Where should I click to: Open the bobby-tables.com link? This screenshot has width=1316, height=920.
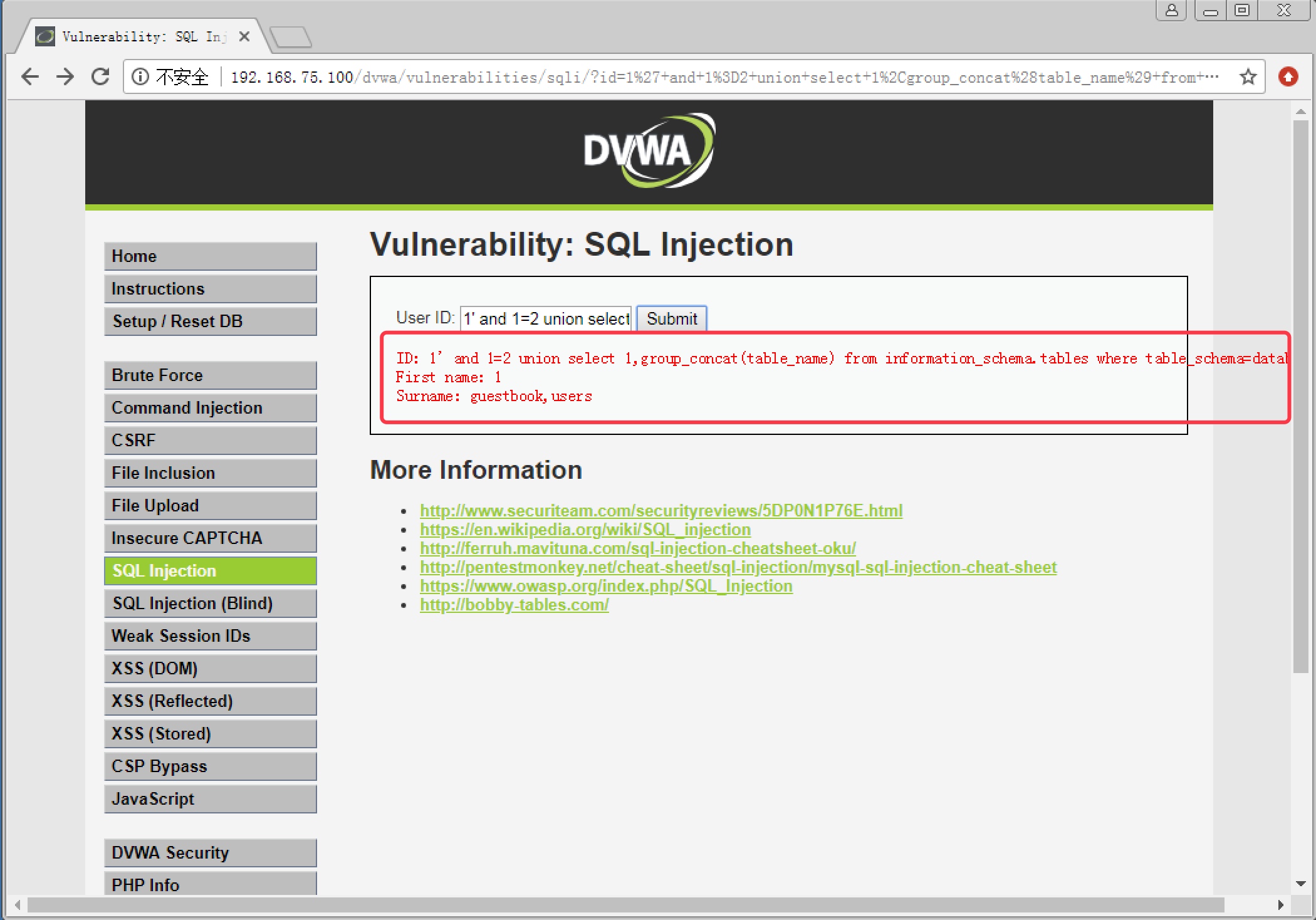coord(514,605)
